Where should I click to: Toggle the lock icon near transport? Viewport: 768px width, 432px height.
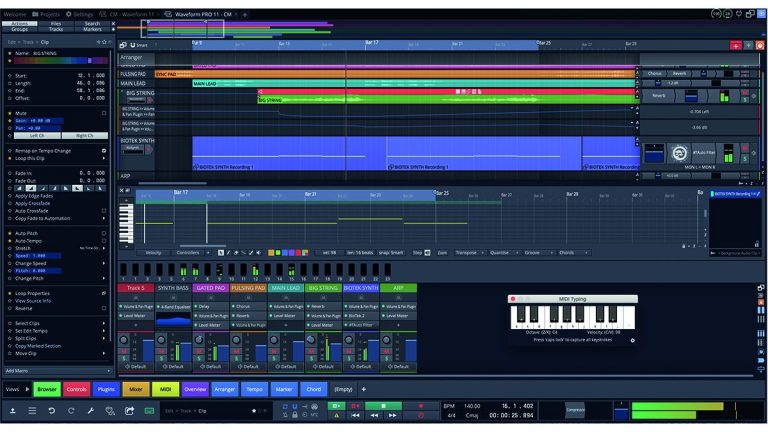295,415
